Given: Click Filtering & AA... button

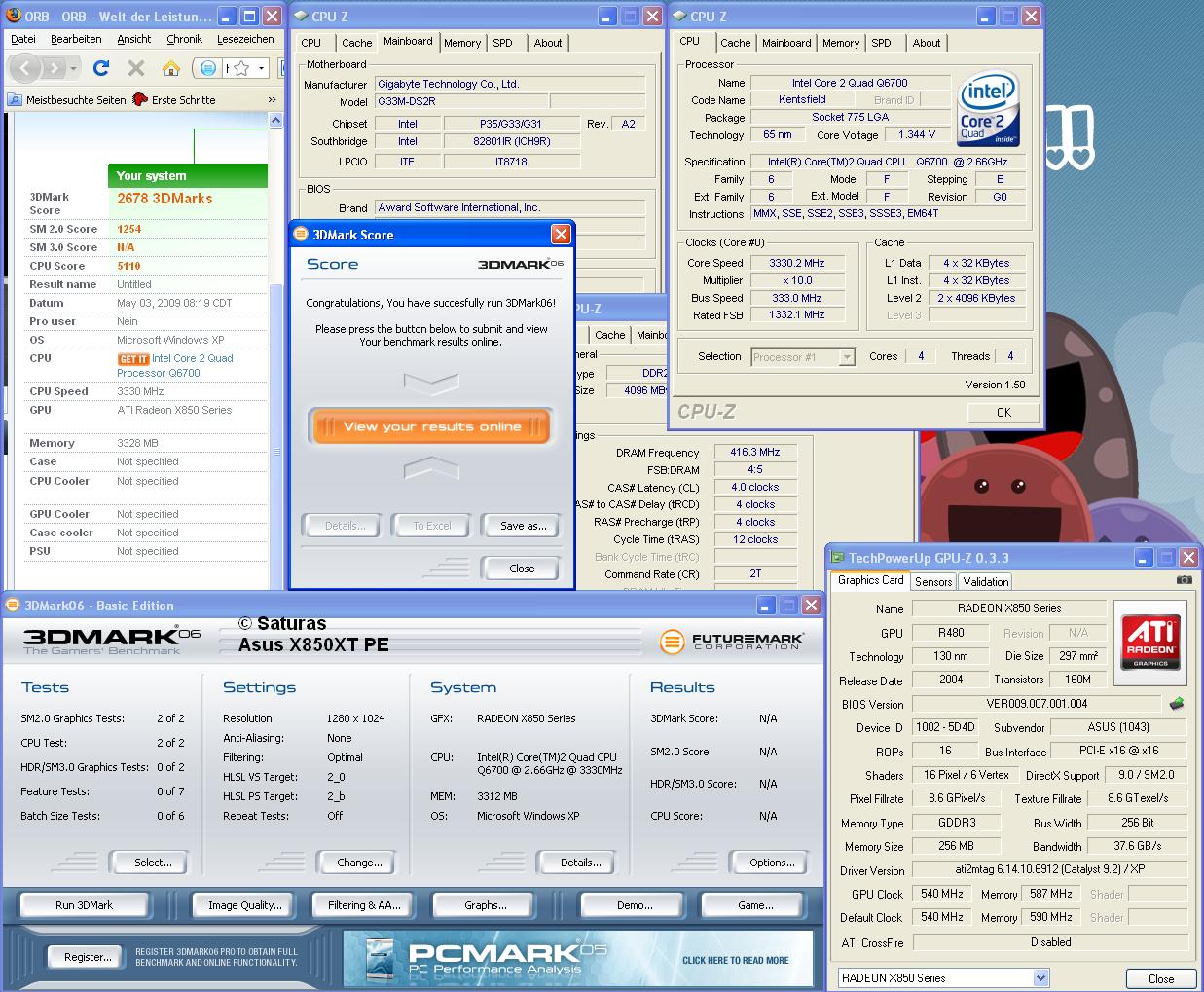Looking at the screenshot, I should click(364, 905).
